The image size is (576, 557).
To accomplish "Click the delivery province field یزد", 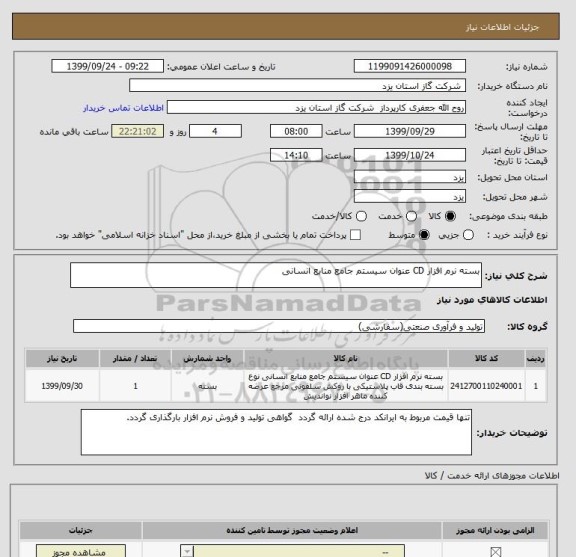I will 410,177.
